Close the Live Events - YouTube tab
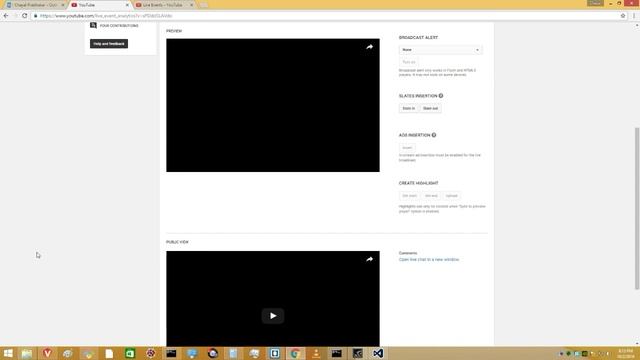 pyautogui.click(x=191, y=5)
